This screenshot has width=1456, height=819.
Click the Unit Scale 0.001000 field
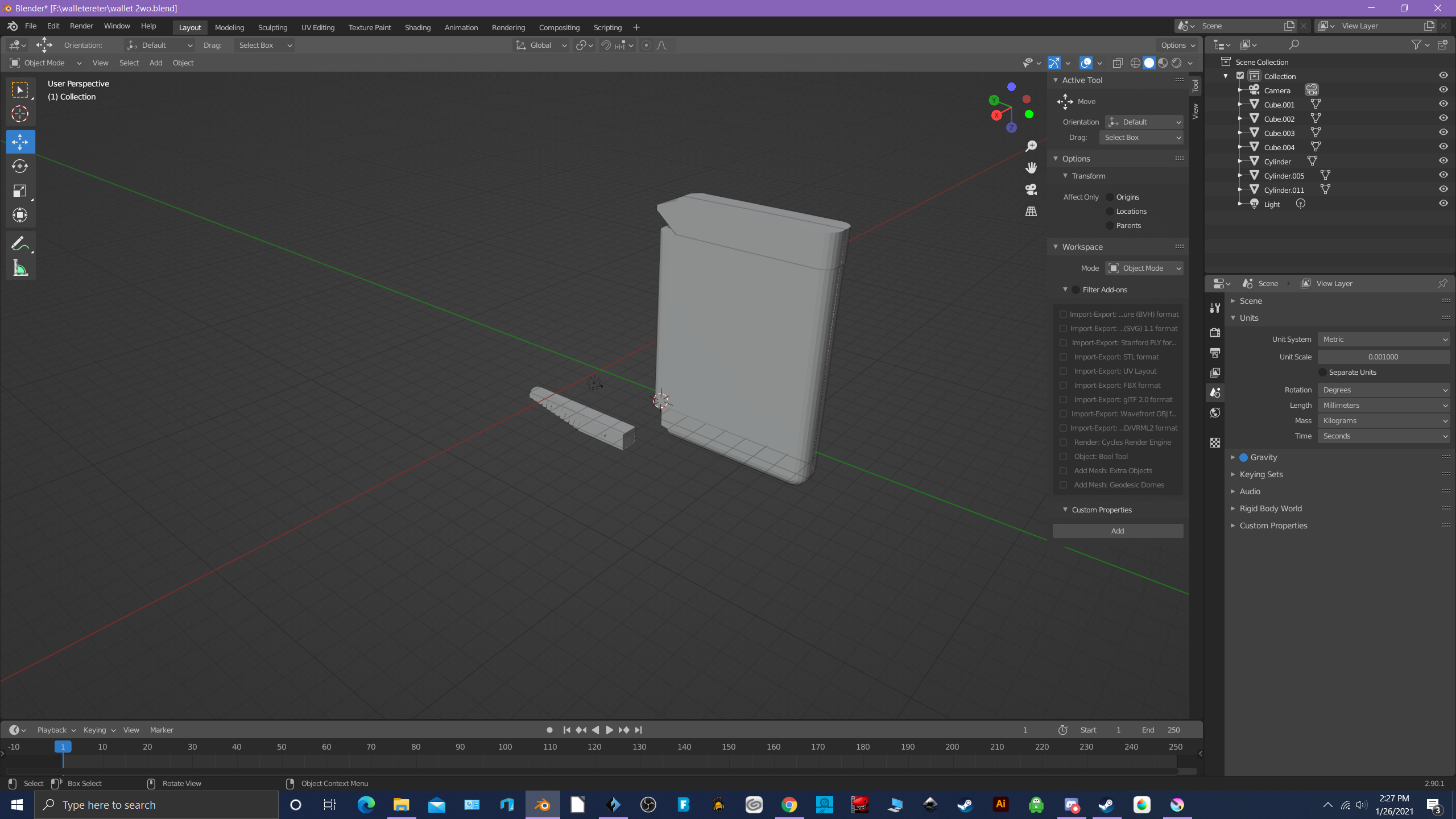[x=1383, y=357]
